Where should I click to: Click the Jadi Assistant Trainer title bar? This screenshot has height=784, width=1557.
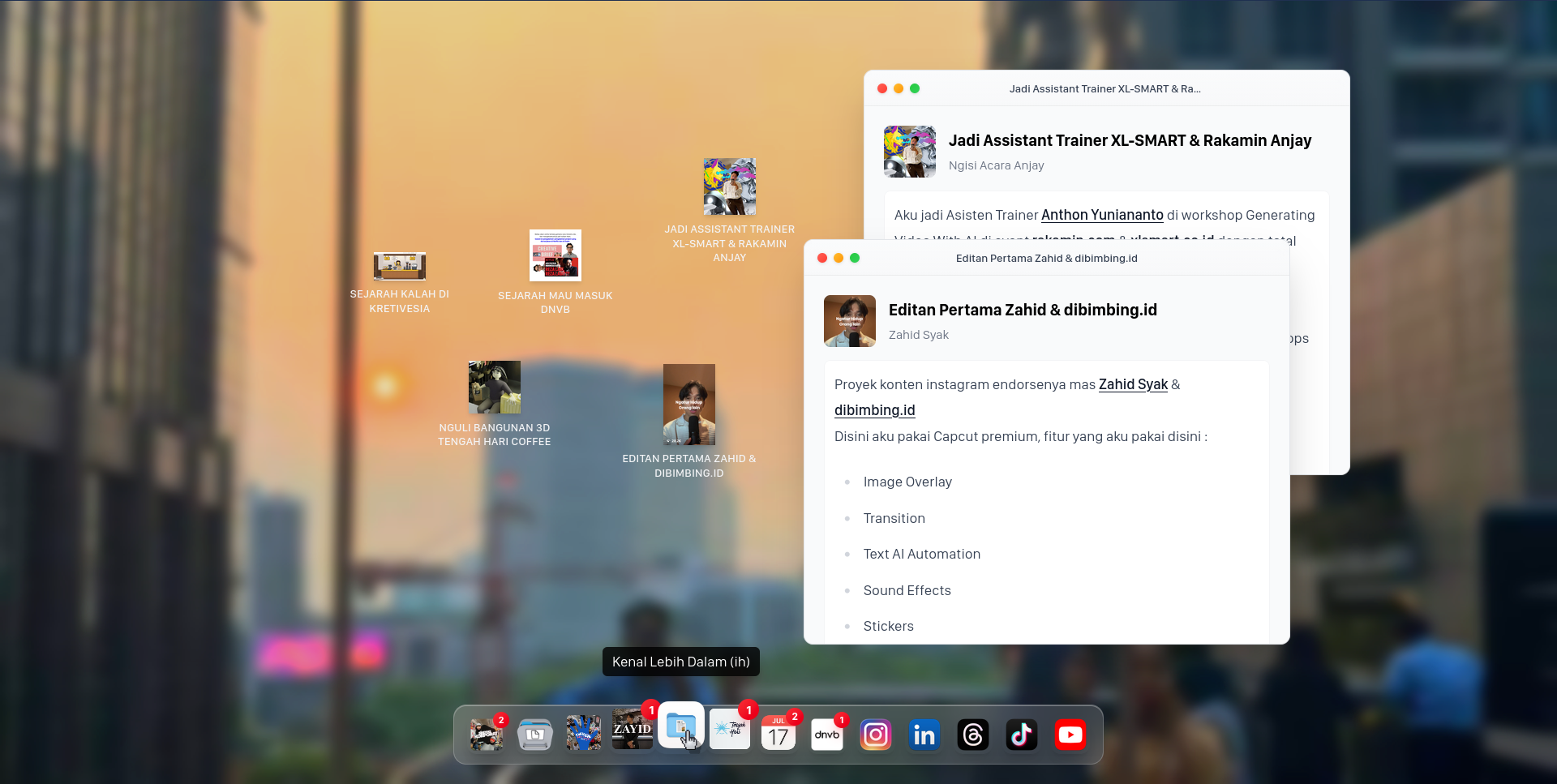(1106, 88)
